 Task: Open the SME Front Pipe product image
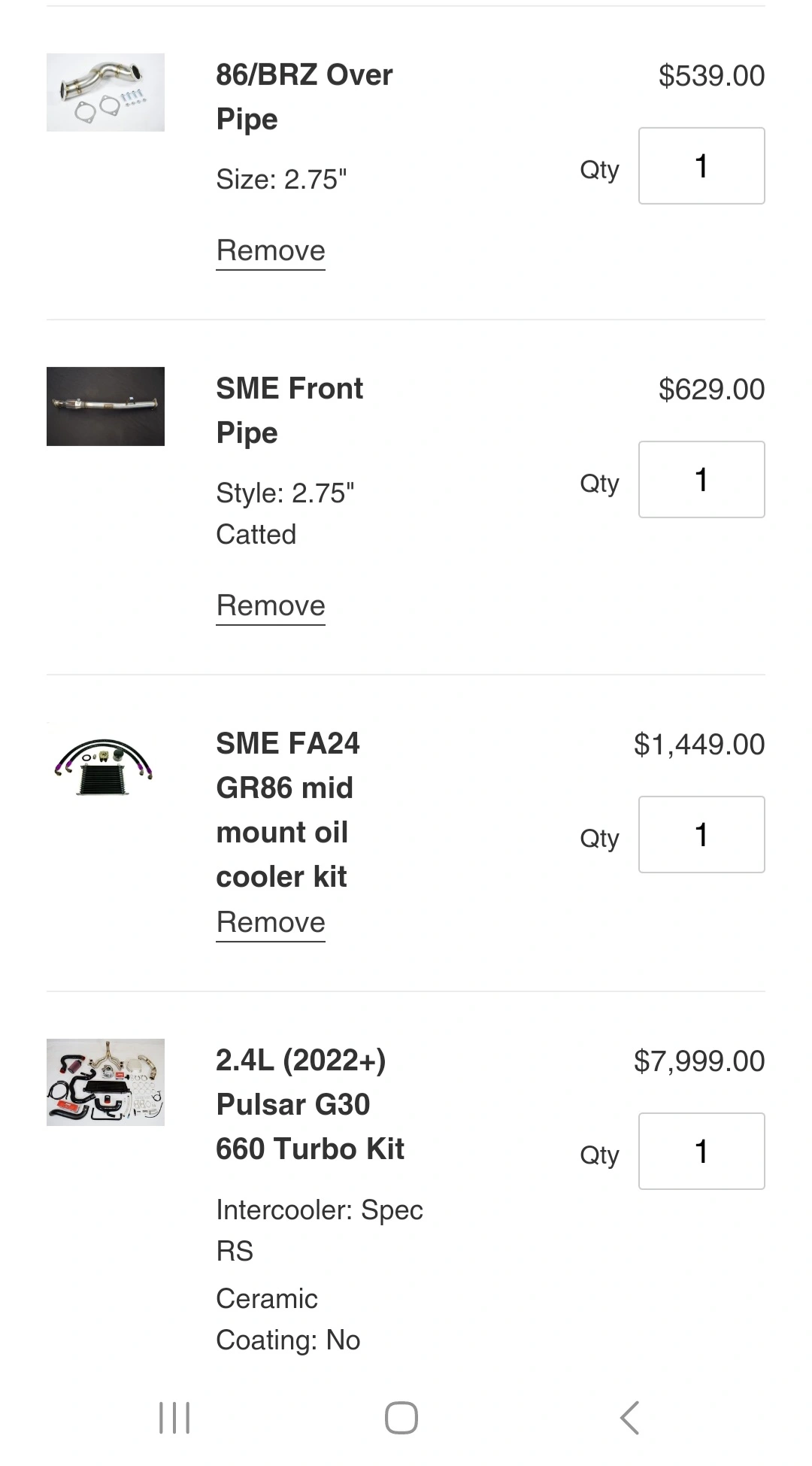105,406
